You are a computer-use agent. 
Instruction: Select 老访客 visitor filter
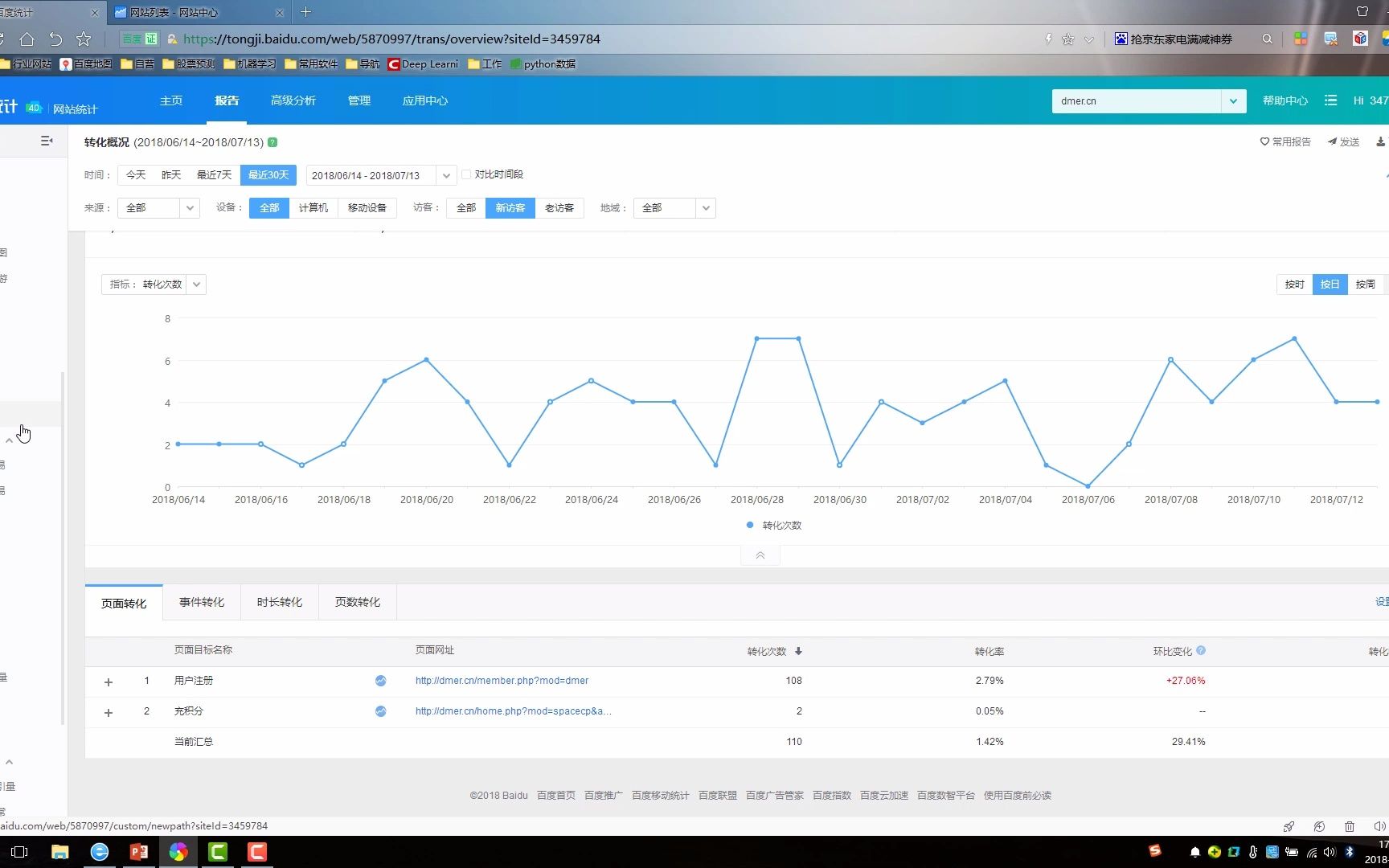coord(559,207)
